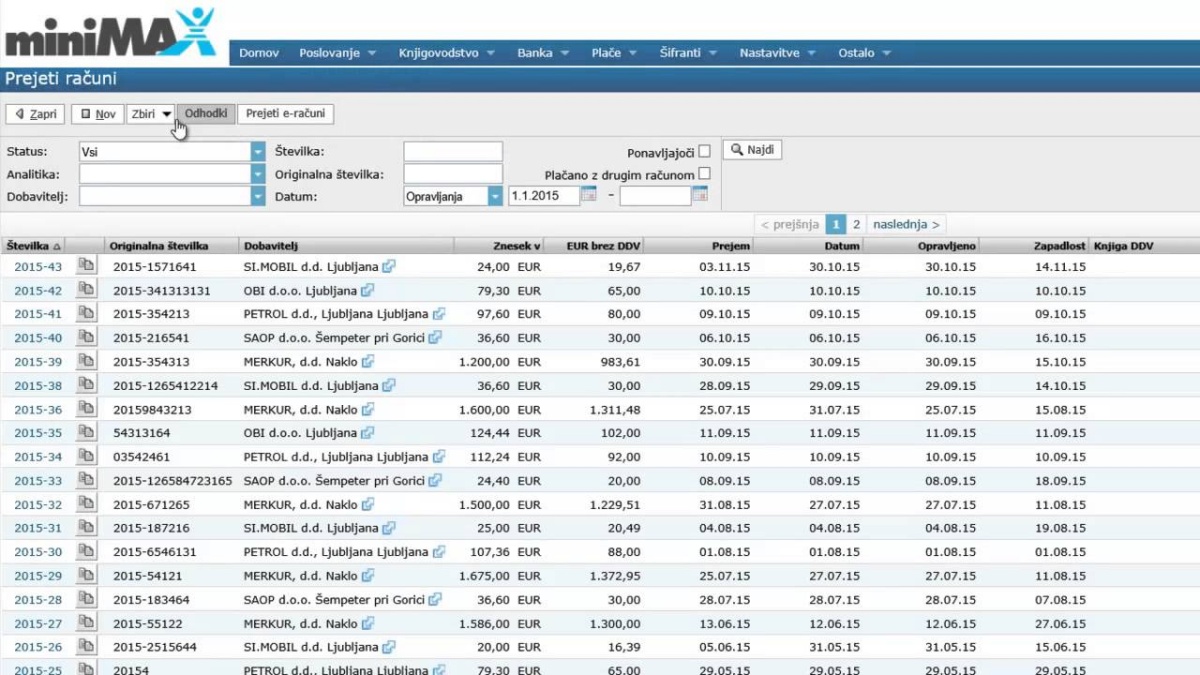Click the document icon beside invoice 2015-26
1200x675 pixels.
coord(87,647)
